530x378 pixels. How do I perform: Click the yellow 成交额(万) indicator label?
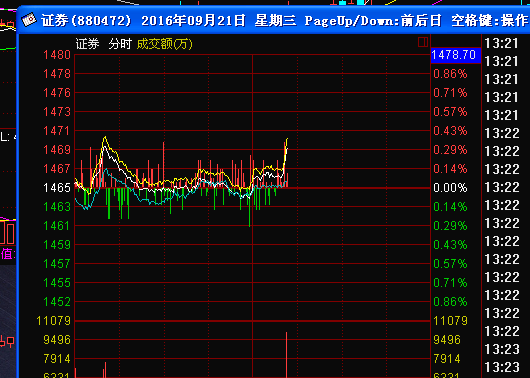point(165,44)
